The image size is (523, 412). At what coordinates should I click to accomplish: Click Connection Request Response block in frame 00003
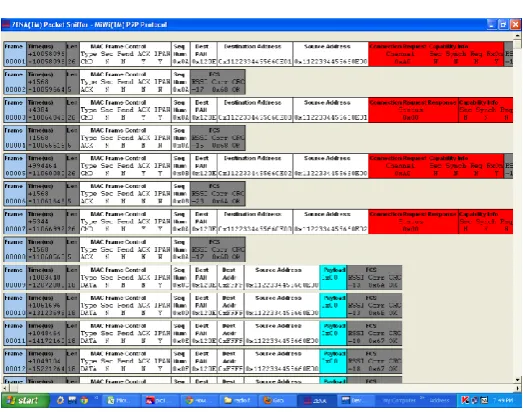[x=413, y=110]
